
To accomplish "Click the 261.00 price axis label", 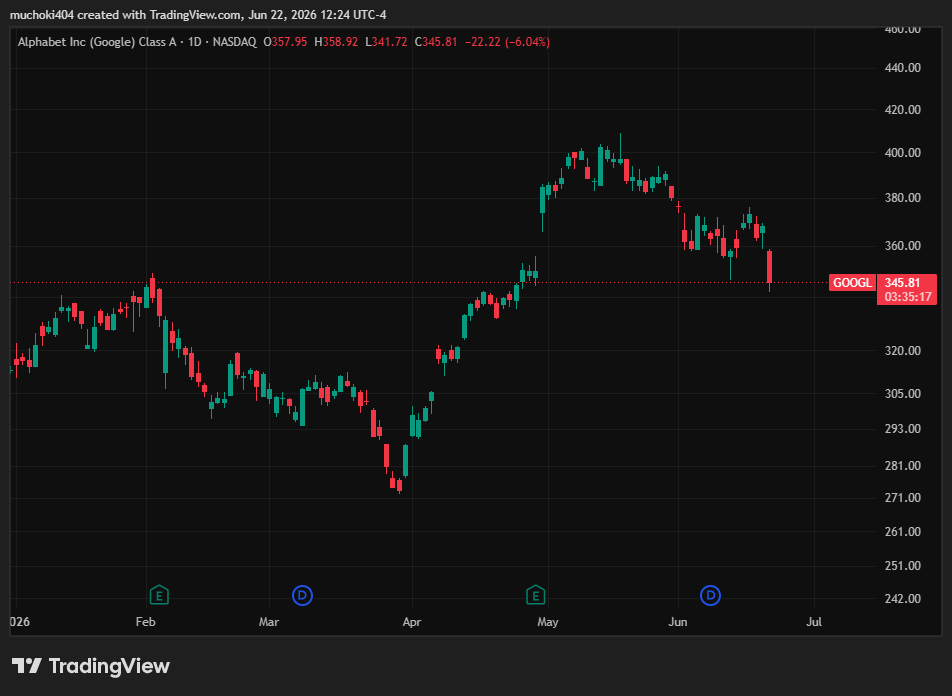I will (x=903, y=531).
